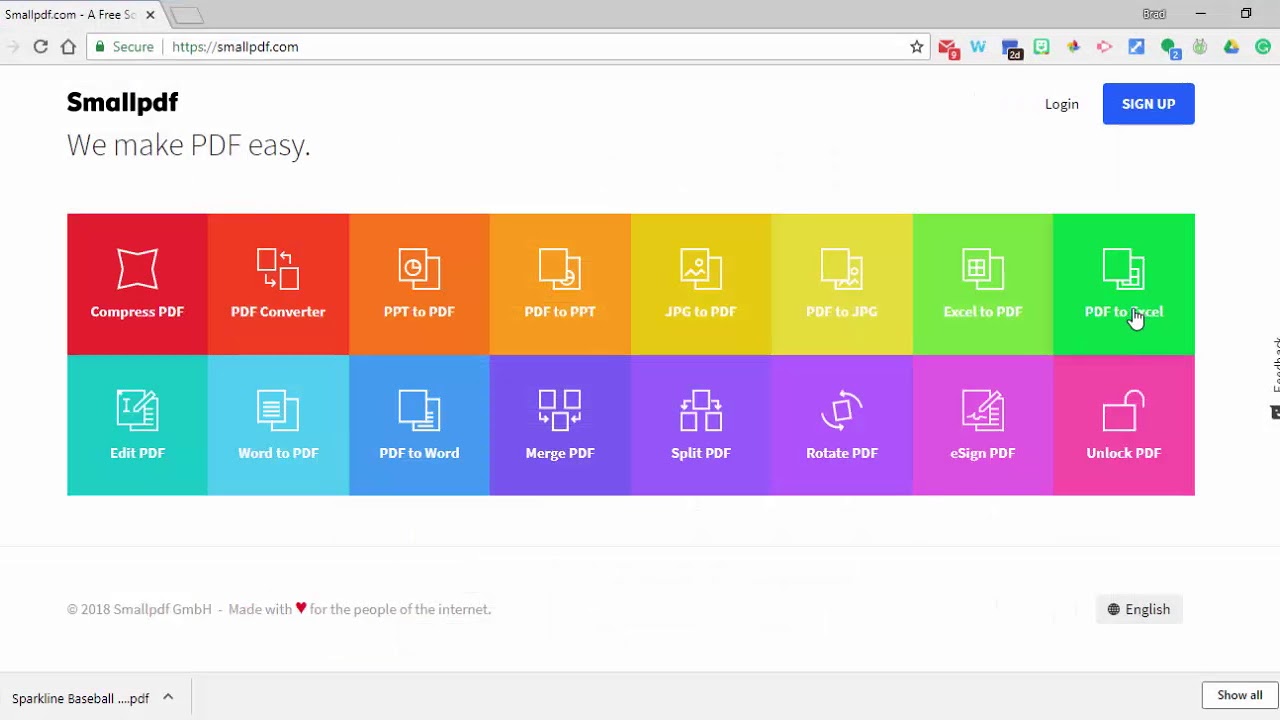
Task: Open the Split PDF tile
Action: pos(701,425)
